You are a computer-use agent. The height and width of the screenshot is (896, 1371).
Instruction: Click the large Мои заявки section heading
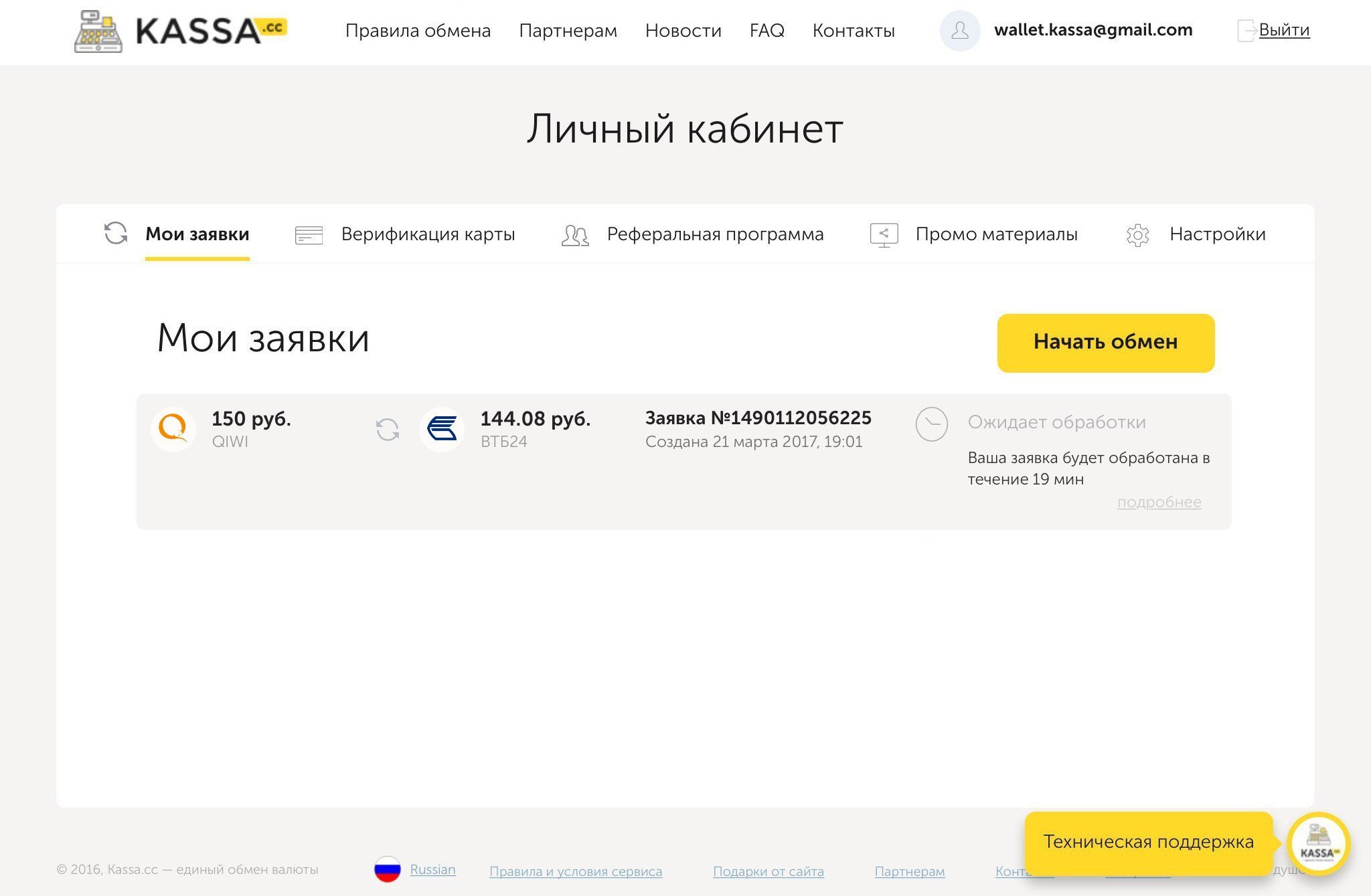coord(262,338)
